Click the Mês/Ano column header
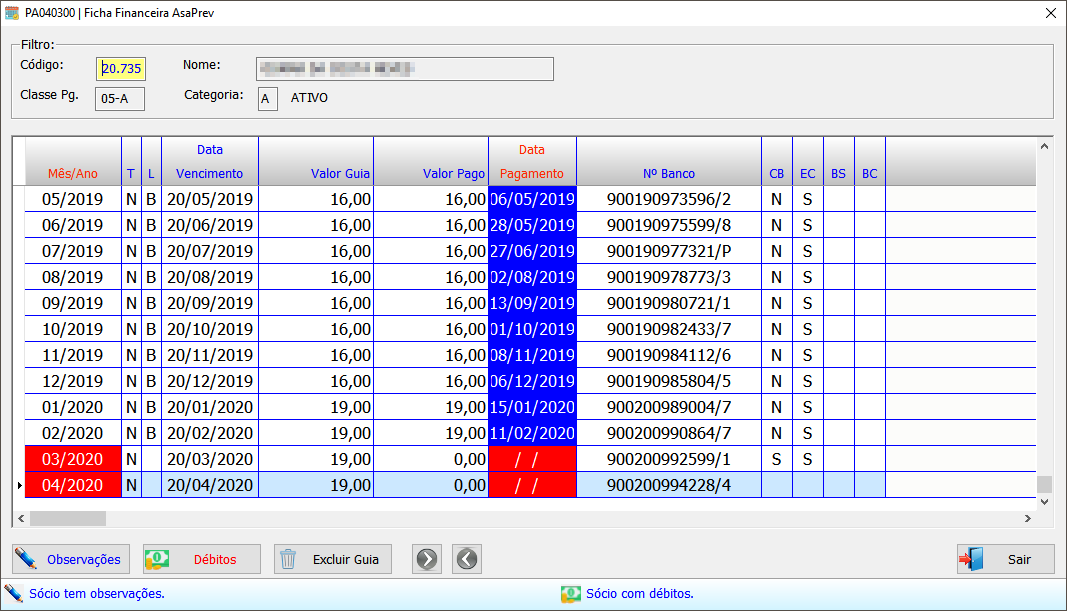 73,173
